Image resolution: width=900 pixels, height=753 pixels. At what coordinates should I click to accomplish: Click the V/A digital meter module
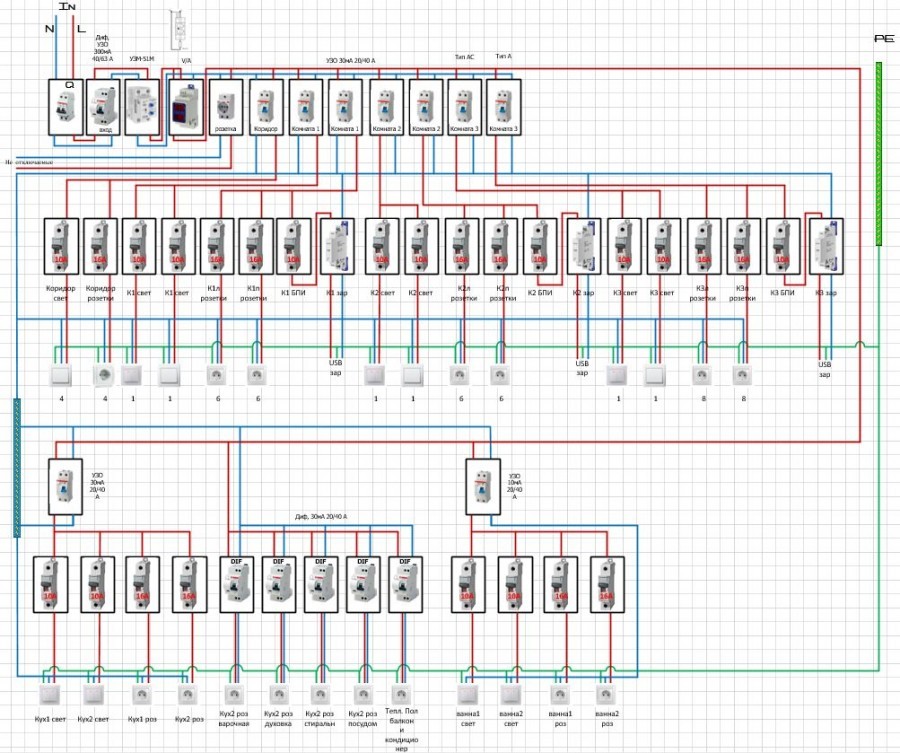(x=185, y=107)
